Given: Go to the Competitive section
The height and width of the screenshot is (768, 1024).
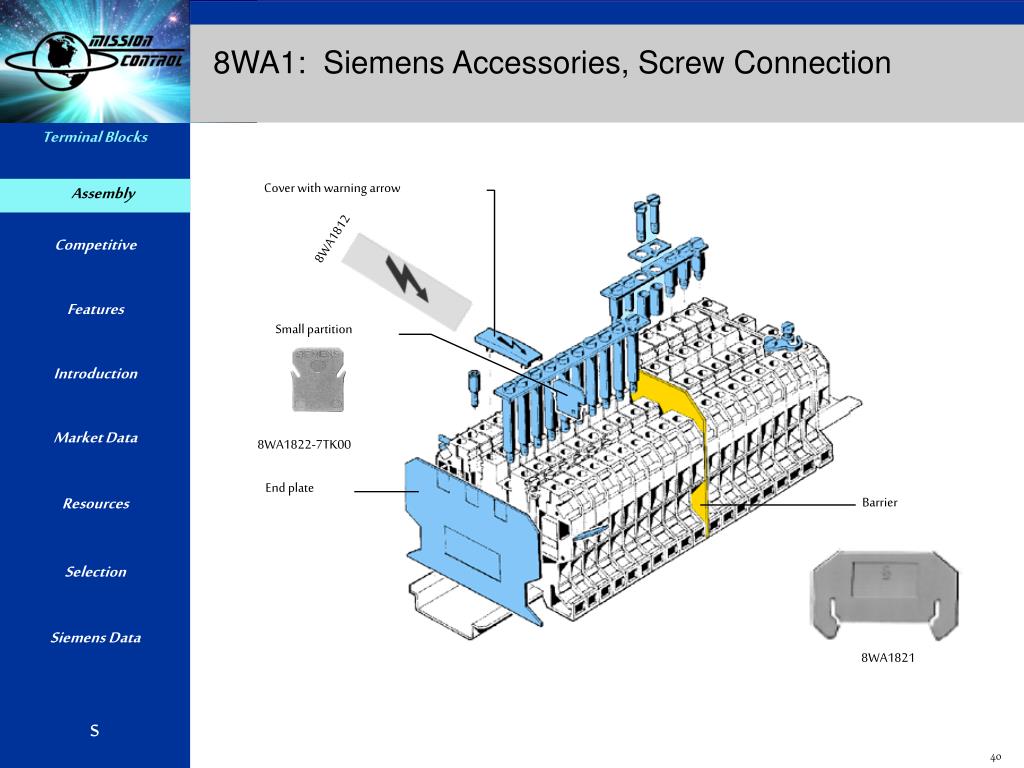Looking at the screenshot, I should coord(96,245).
